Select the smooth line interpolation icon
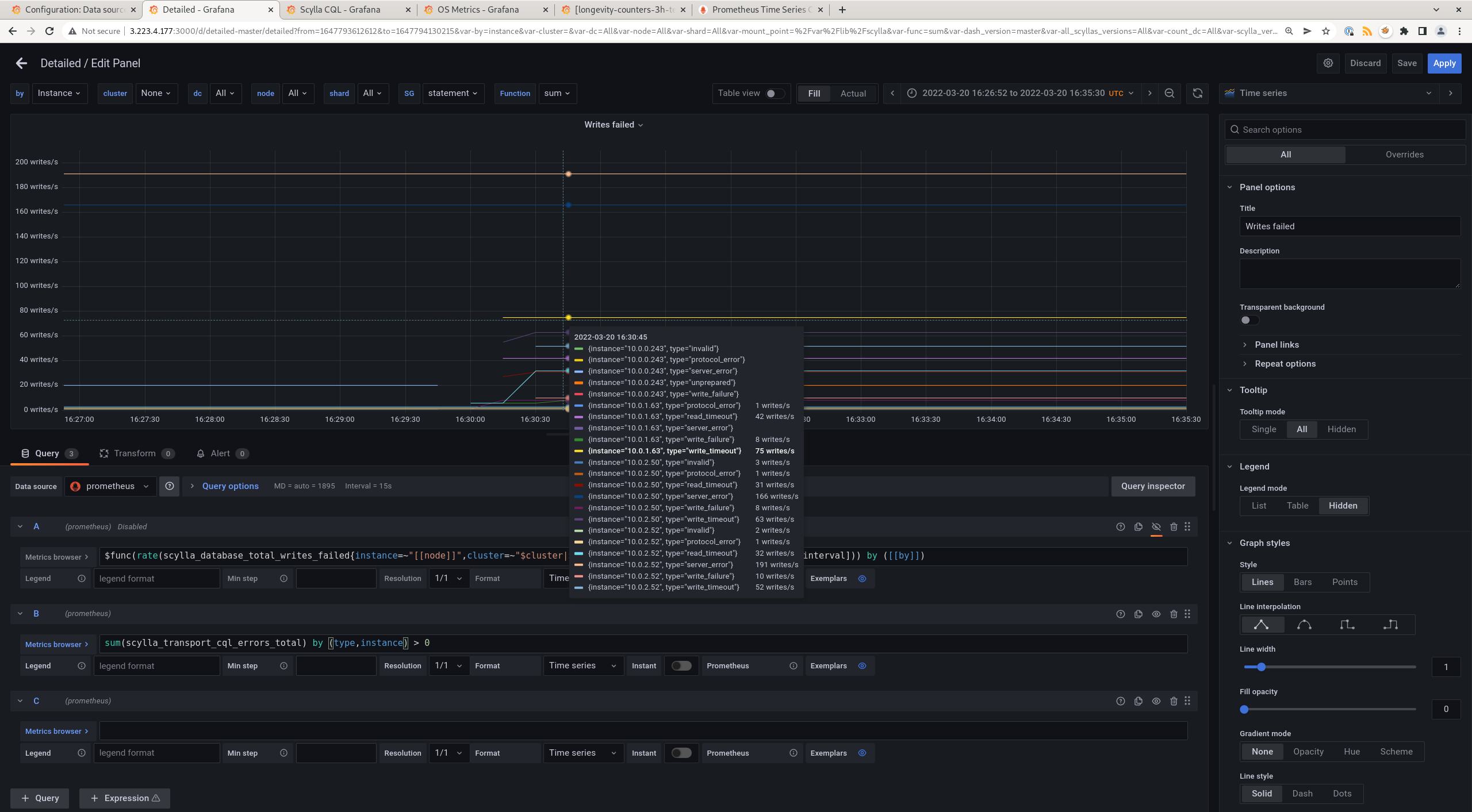Viewport: 1472px width, 812px height. [x=1304, y=624]
